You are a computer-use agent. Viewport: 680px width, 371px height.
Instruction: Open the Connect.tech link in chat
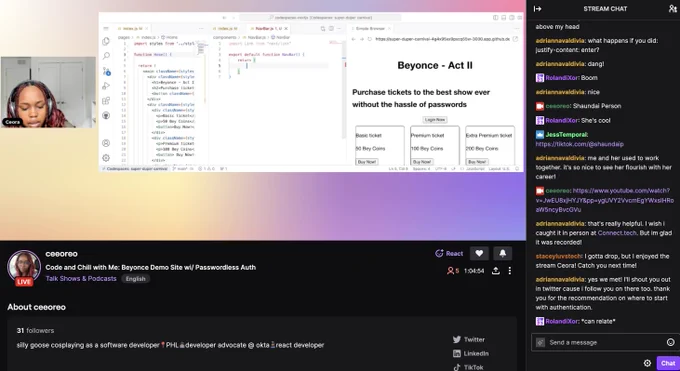pyautogui.click(x=617, y=233)
